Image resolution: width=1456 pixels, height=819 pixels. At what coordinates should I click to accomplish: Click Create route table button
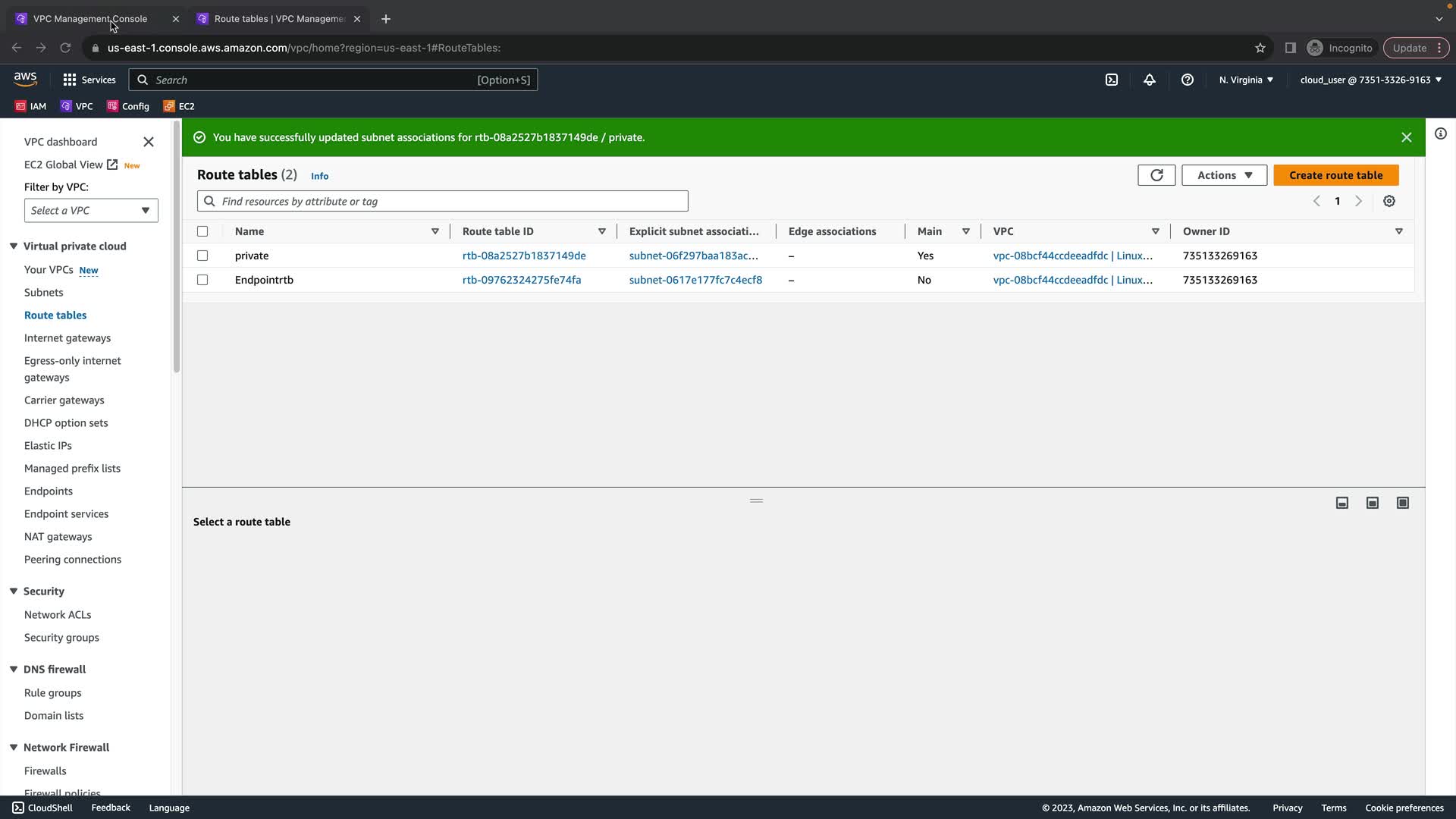[x=1335, y=175]
